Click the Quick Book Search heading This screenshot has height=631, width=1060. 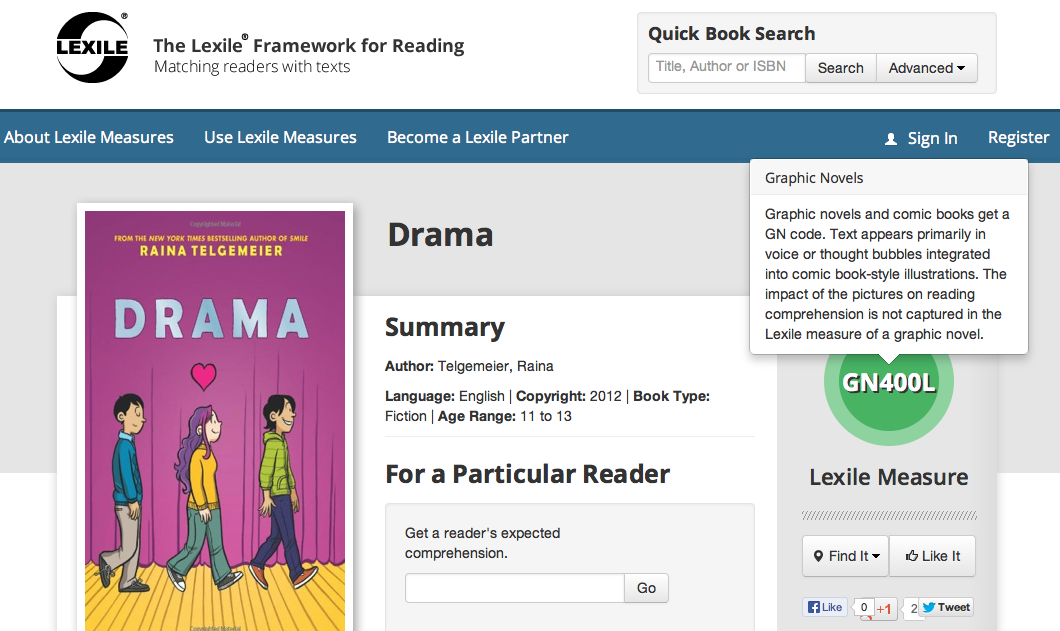coord(731,33)
